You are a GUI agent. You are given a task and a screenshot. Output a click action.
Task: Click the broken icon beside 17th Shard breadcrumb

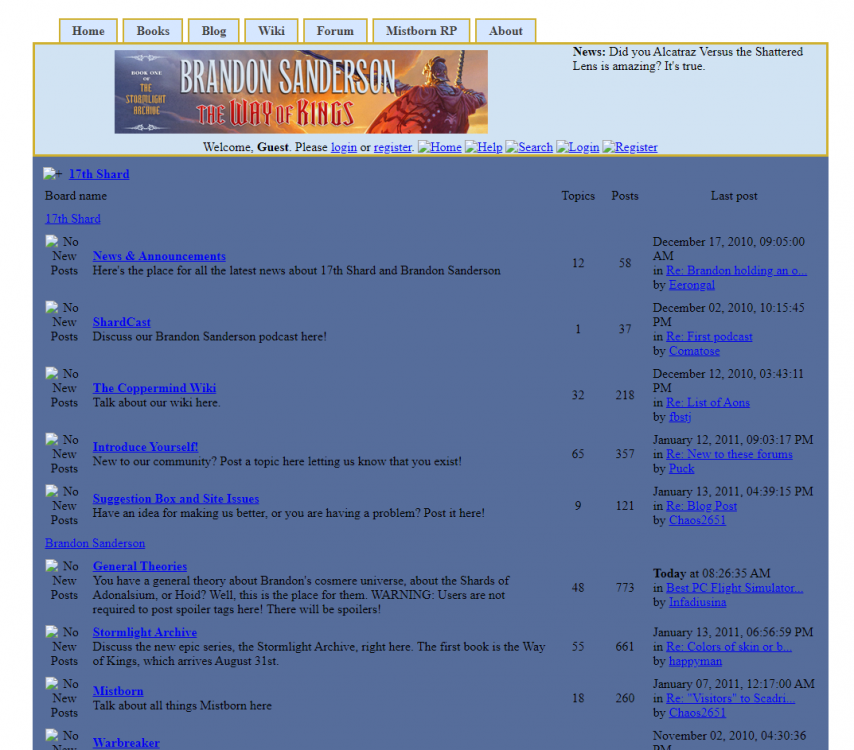[52, 174]
